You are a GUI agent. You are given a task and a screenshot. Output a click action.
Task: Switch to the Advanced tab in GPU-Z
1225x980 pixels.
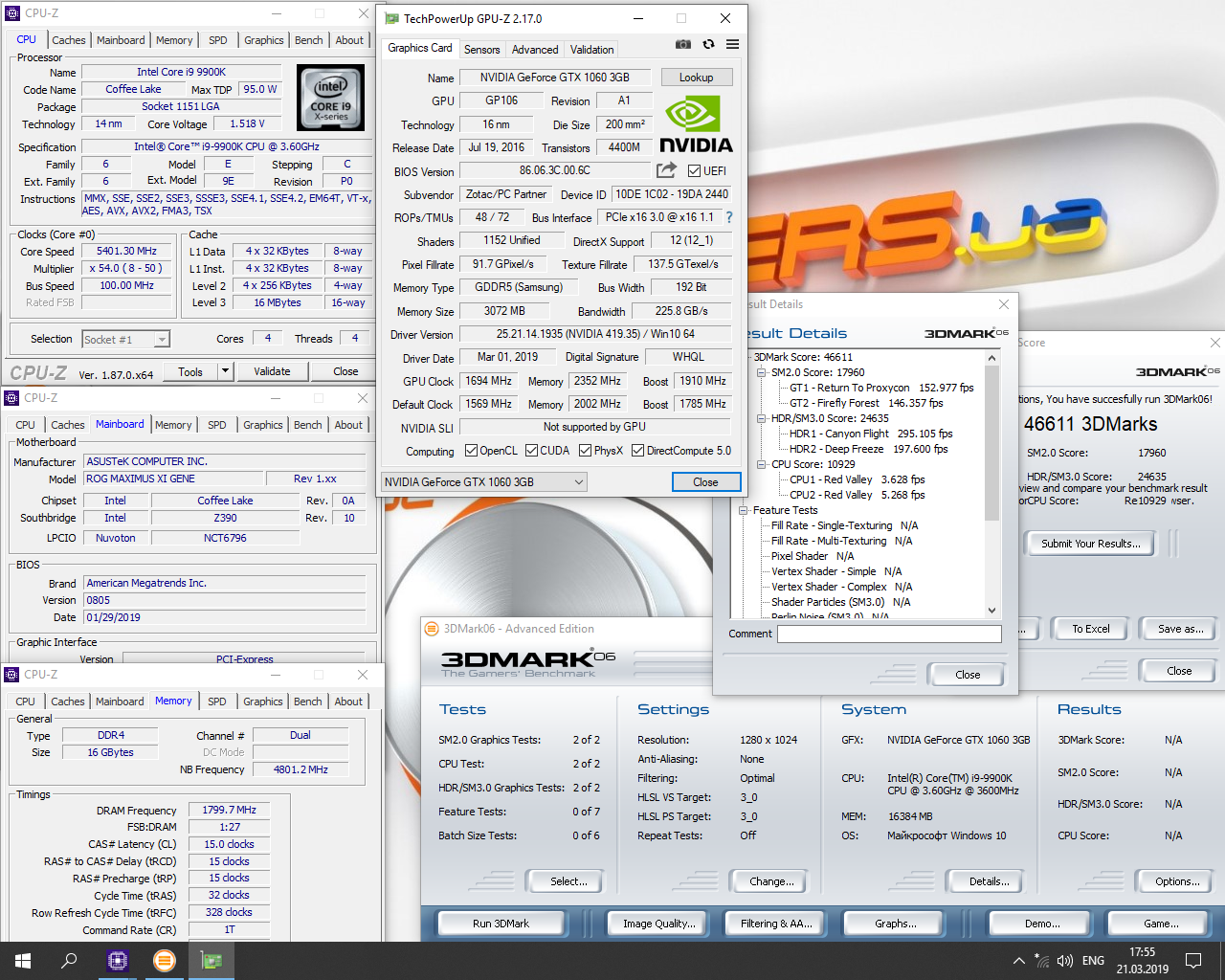coord(535,50)
